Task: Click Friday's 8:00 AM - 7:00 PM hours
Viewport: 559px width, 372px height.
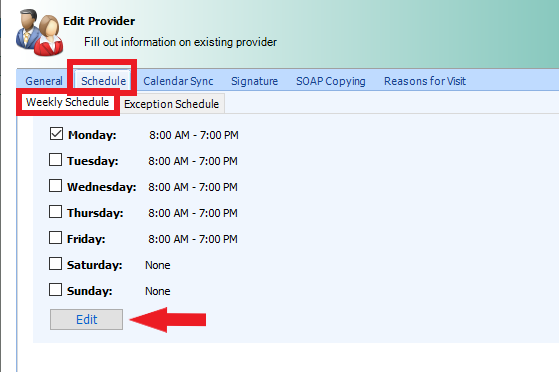Action: tap(193, 239)
